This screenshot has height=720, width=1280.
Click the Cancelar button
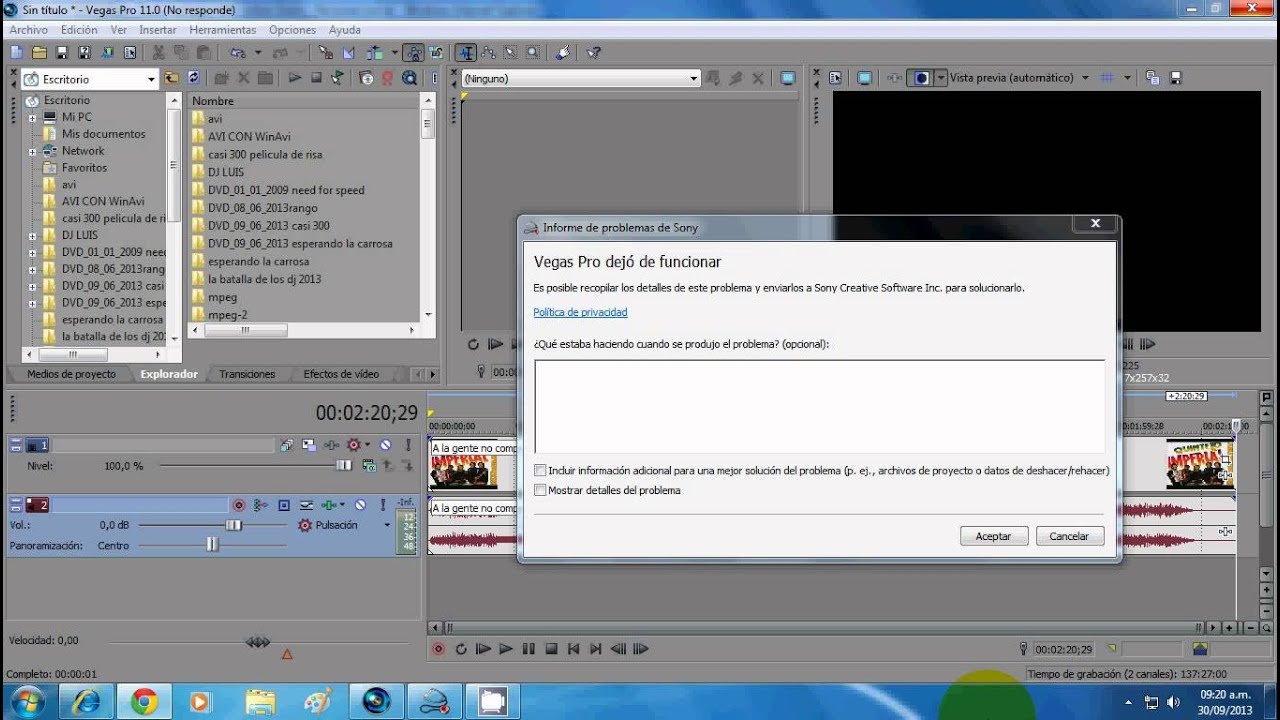(1069, 536)
